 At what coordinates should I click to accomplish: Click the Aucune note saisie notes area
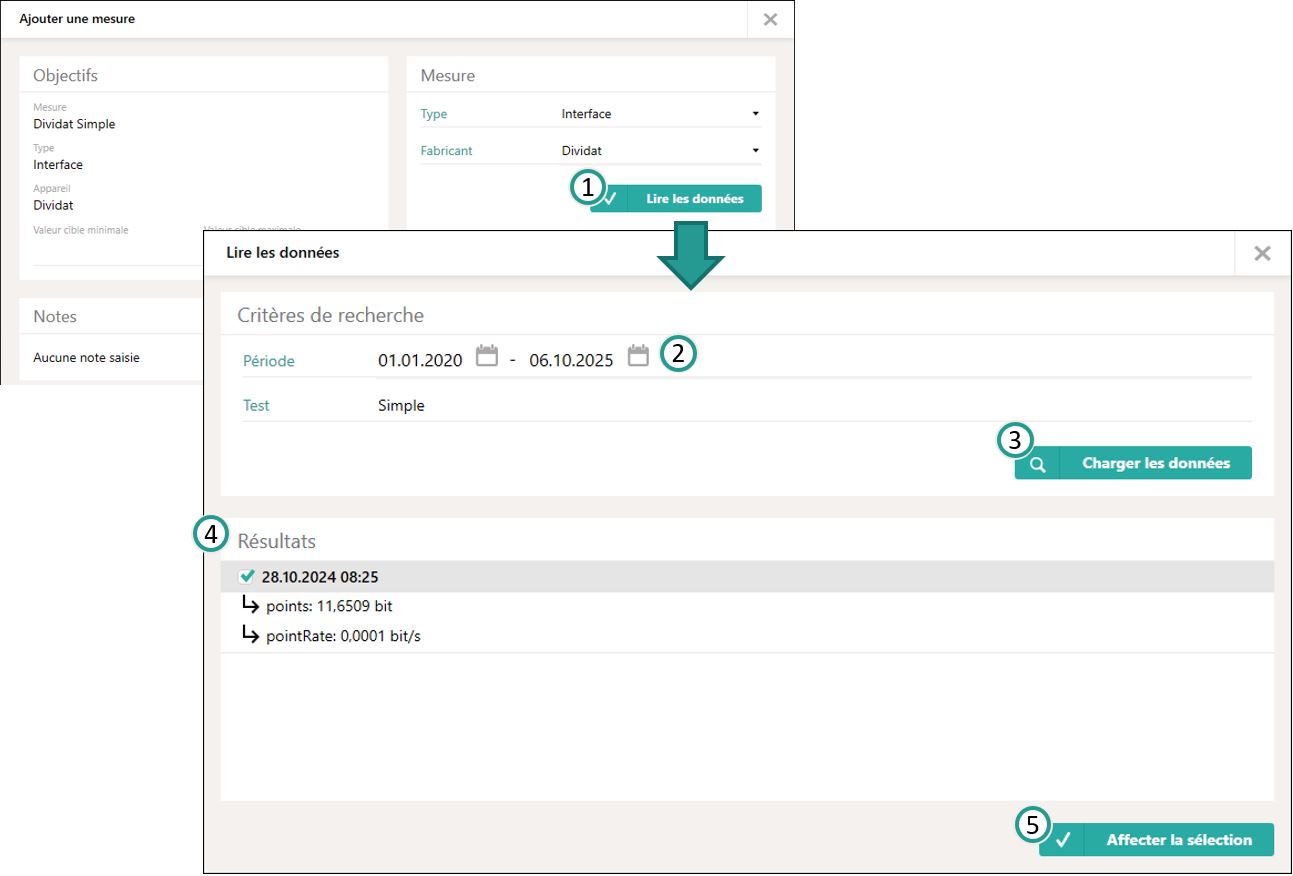86,358
